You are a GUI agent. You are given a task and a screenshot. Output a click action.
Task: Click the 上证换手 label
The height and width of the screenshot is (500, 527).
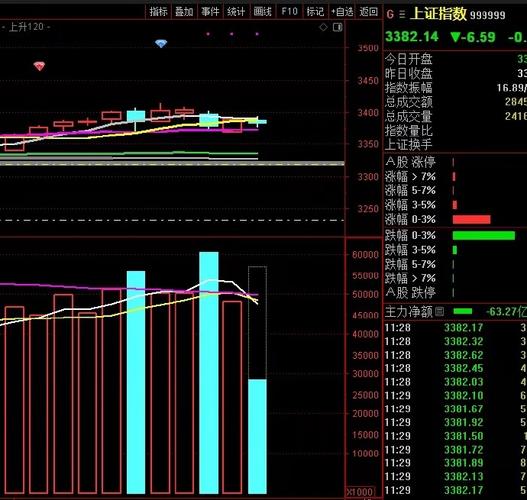[x=408, y=144]
